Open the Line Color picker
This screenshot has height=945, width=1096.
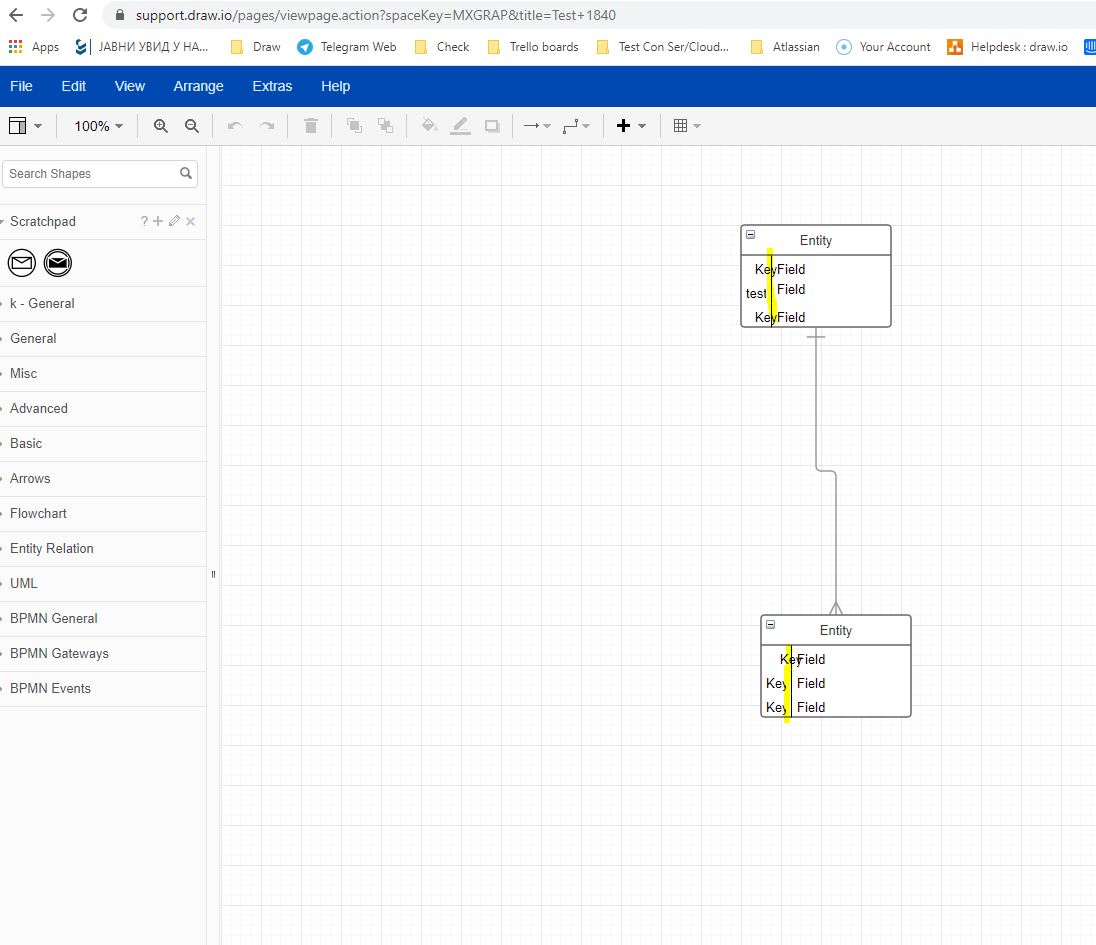(460, 125)
